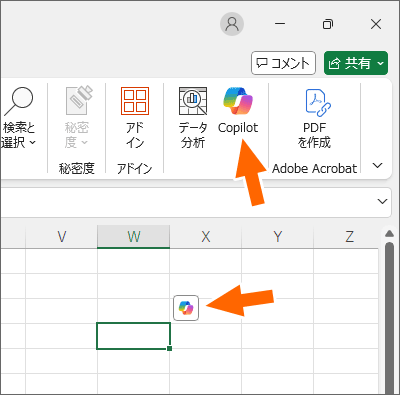Open the アドイン (Add-ins) button
400x395 pixels.
click(x=135, y=117)
